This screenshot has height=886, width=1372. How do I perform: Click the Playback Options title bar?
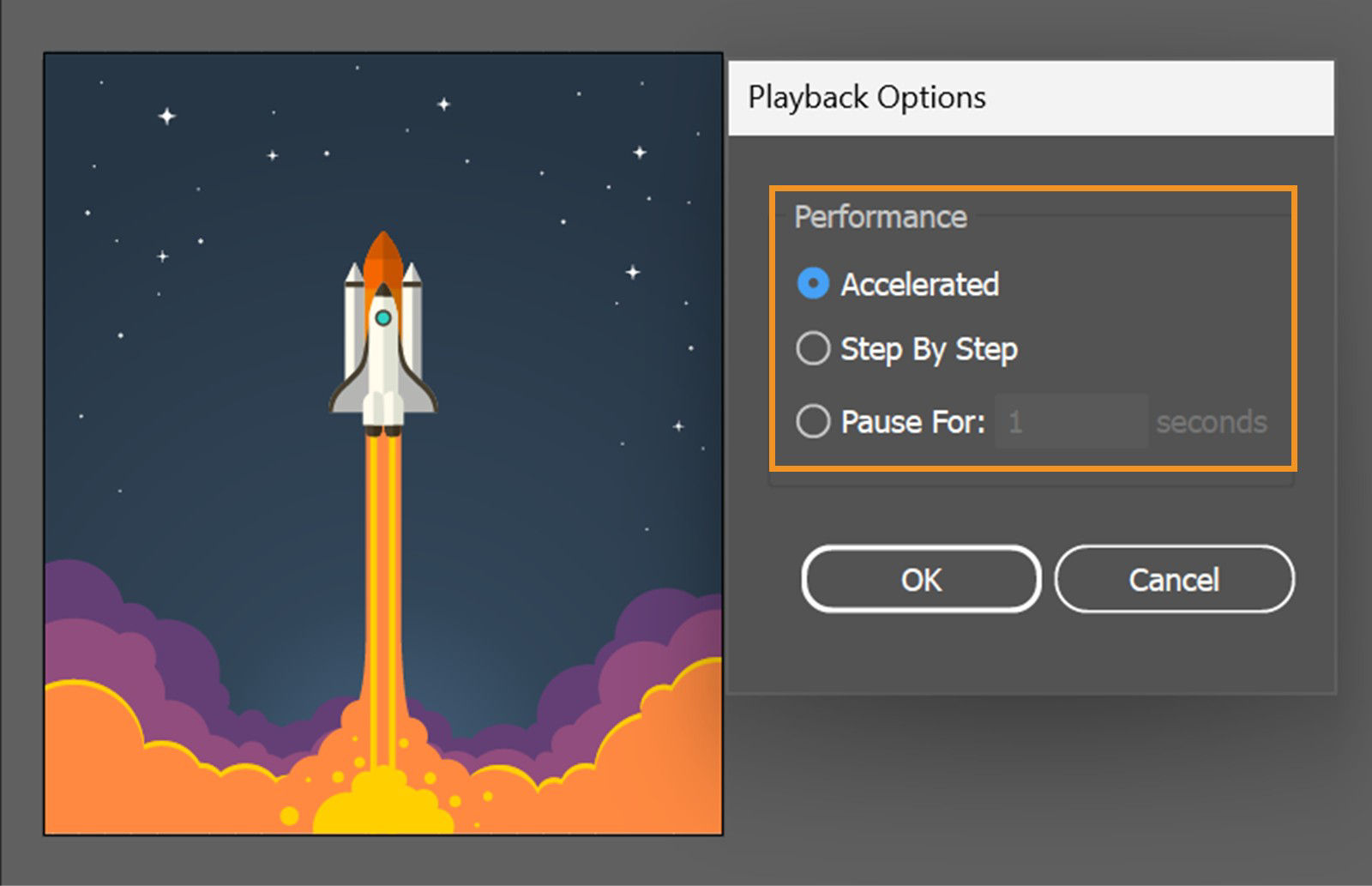point(868,97)
